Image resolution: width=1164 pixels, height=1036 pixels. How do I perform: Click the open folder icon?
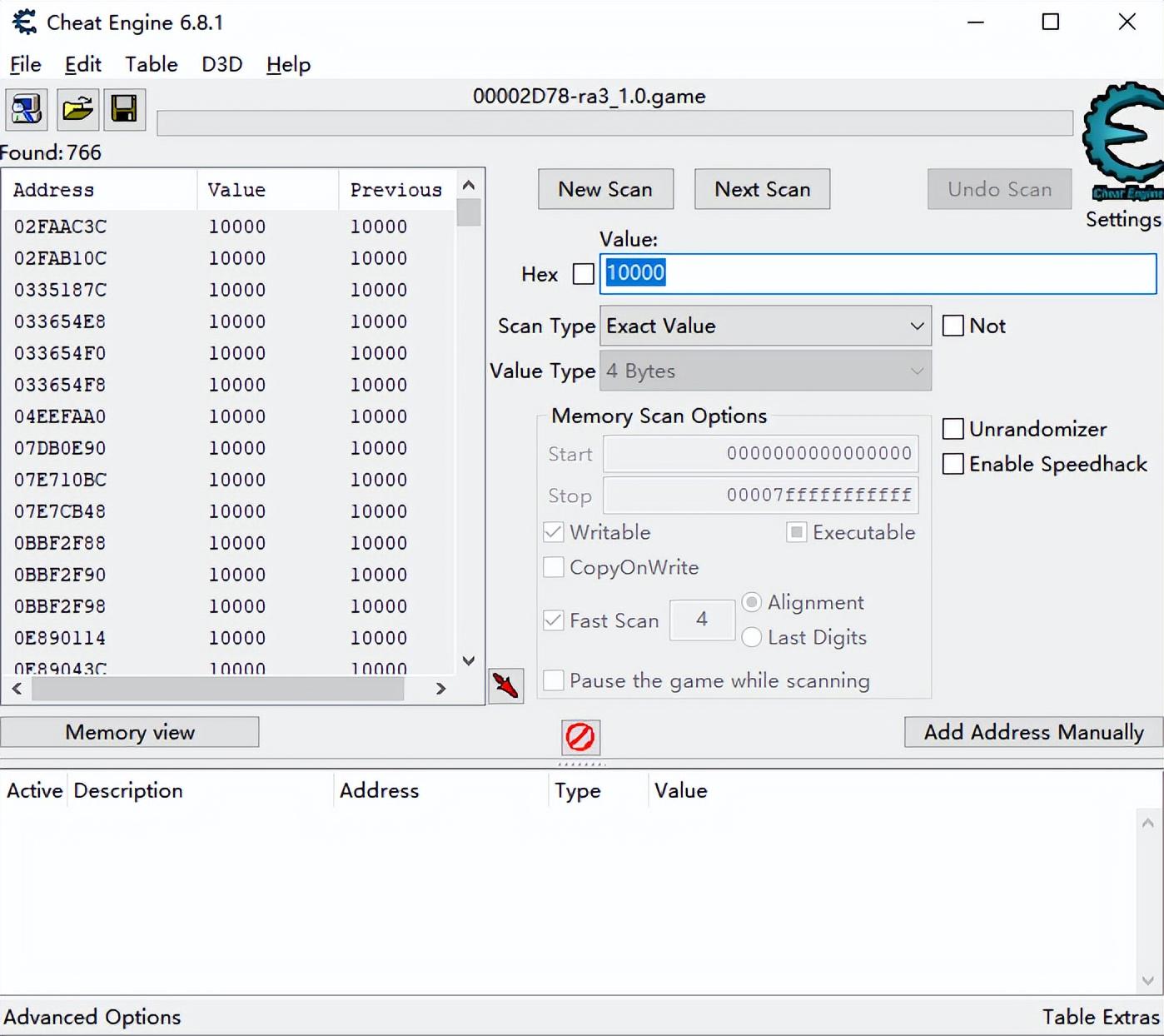pos(77,109)
